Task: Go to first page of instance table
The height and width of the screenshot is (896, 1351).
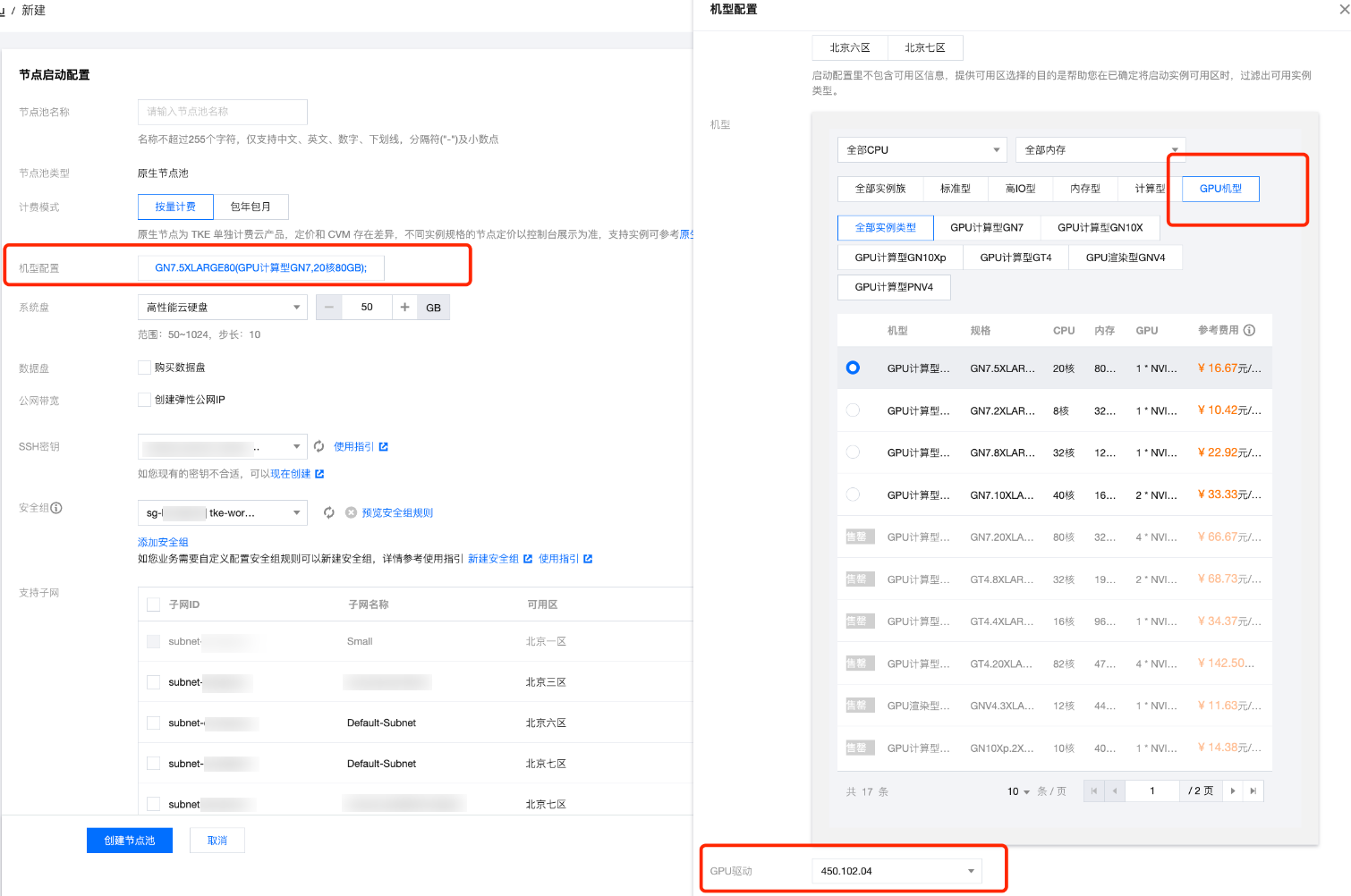Action: (x=1093, y=791)
